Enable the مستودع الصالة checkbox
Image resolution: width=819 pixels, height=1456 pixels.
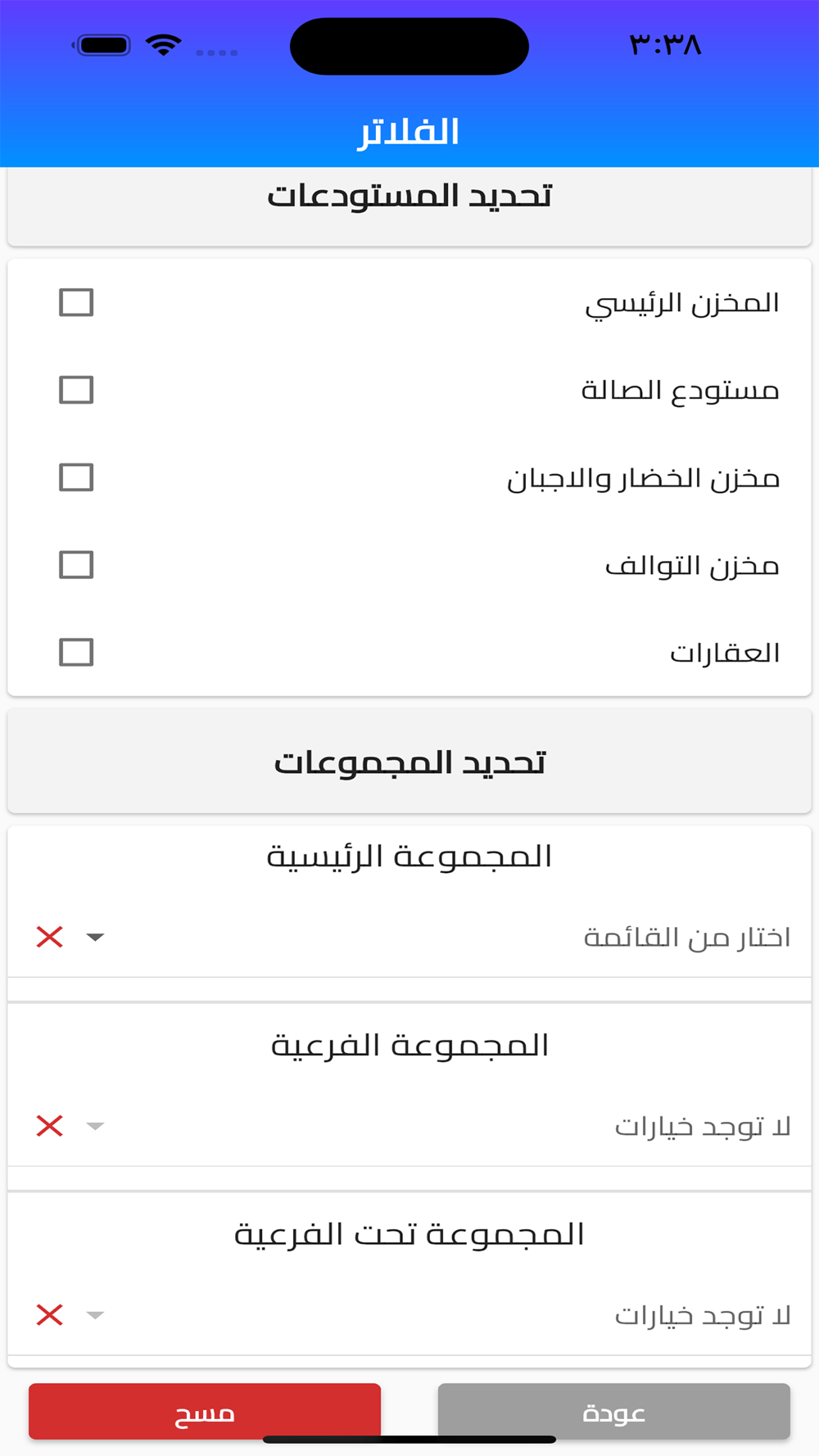76,390
